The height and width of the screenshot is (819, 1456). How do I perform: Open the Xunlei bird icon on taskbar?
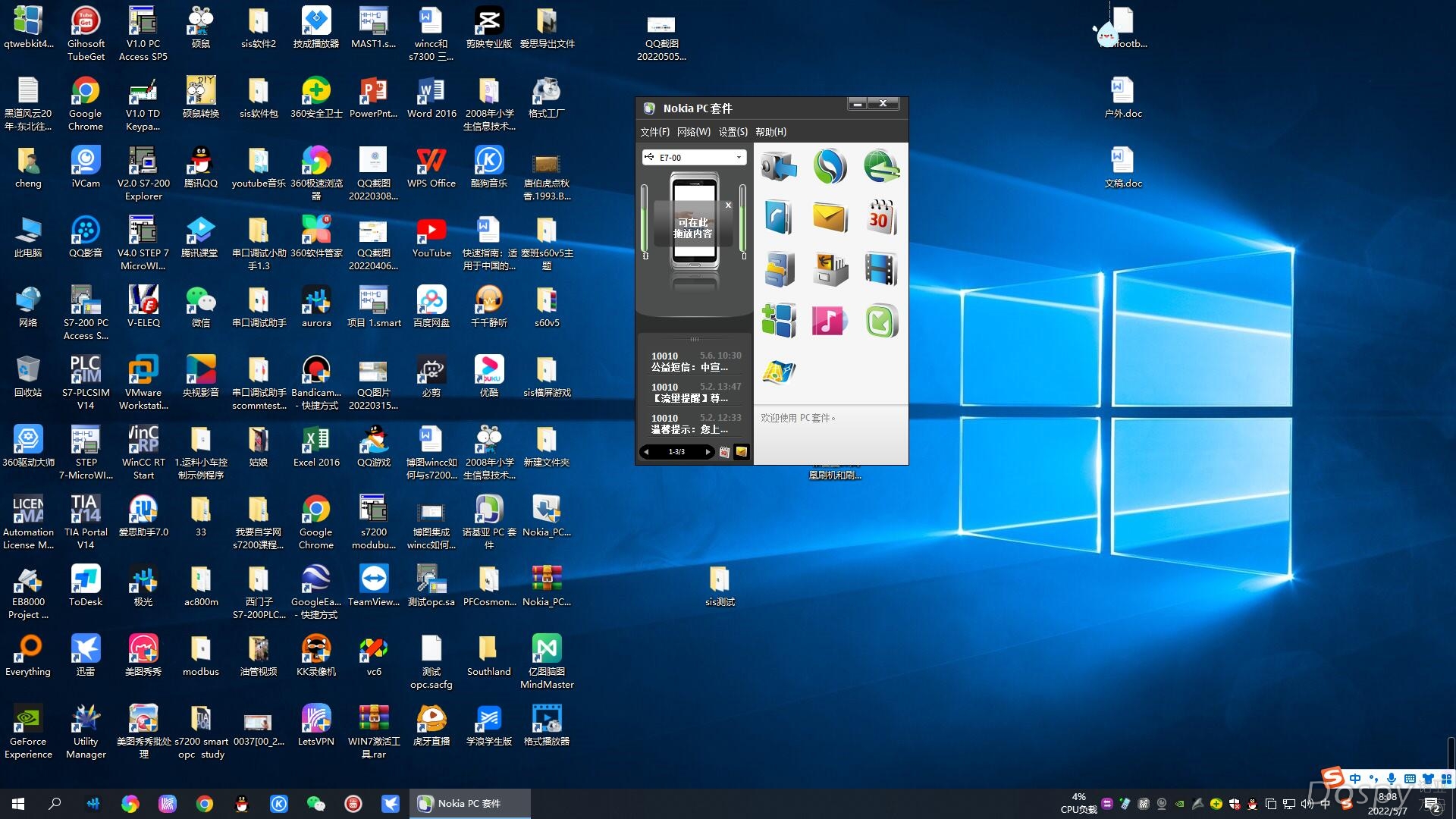[391, 803]
